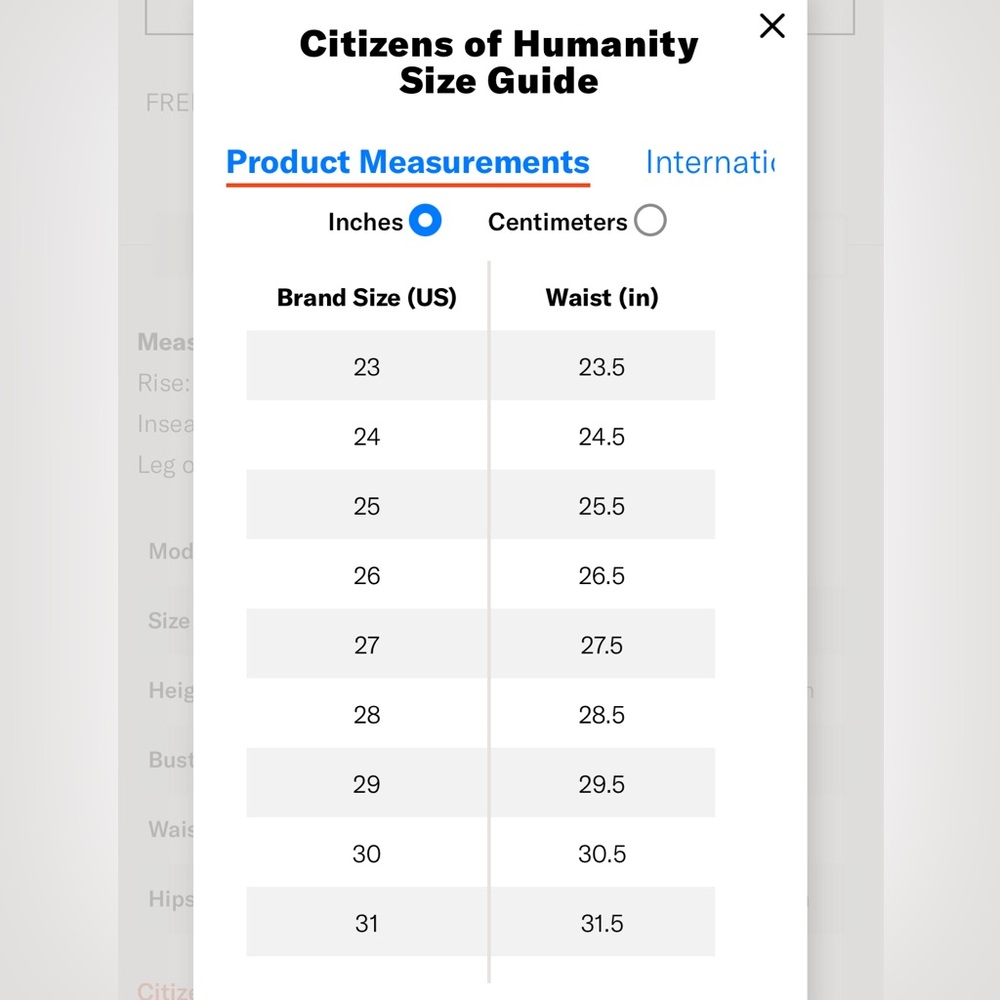Open the Product Measurements tab

click(x=408, y=162)
